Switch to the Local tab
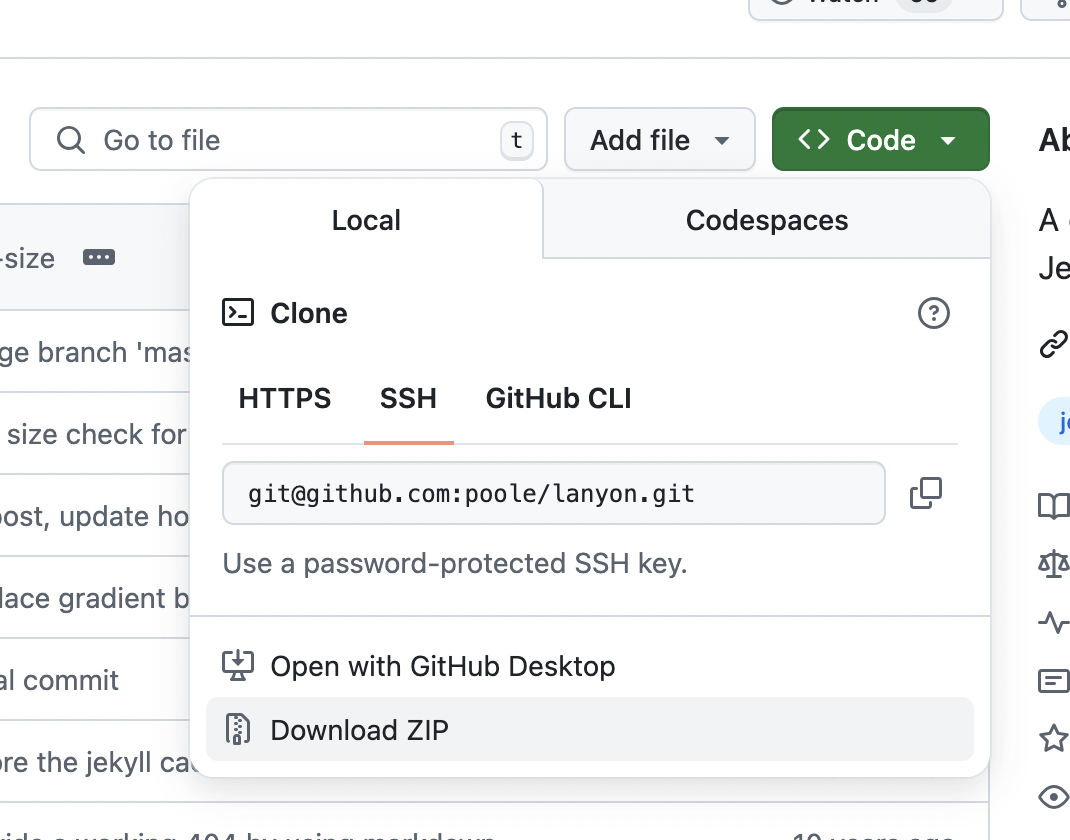This screenshot has height=840, width=1070. (366, 220)
